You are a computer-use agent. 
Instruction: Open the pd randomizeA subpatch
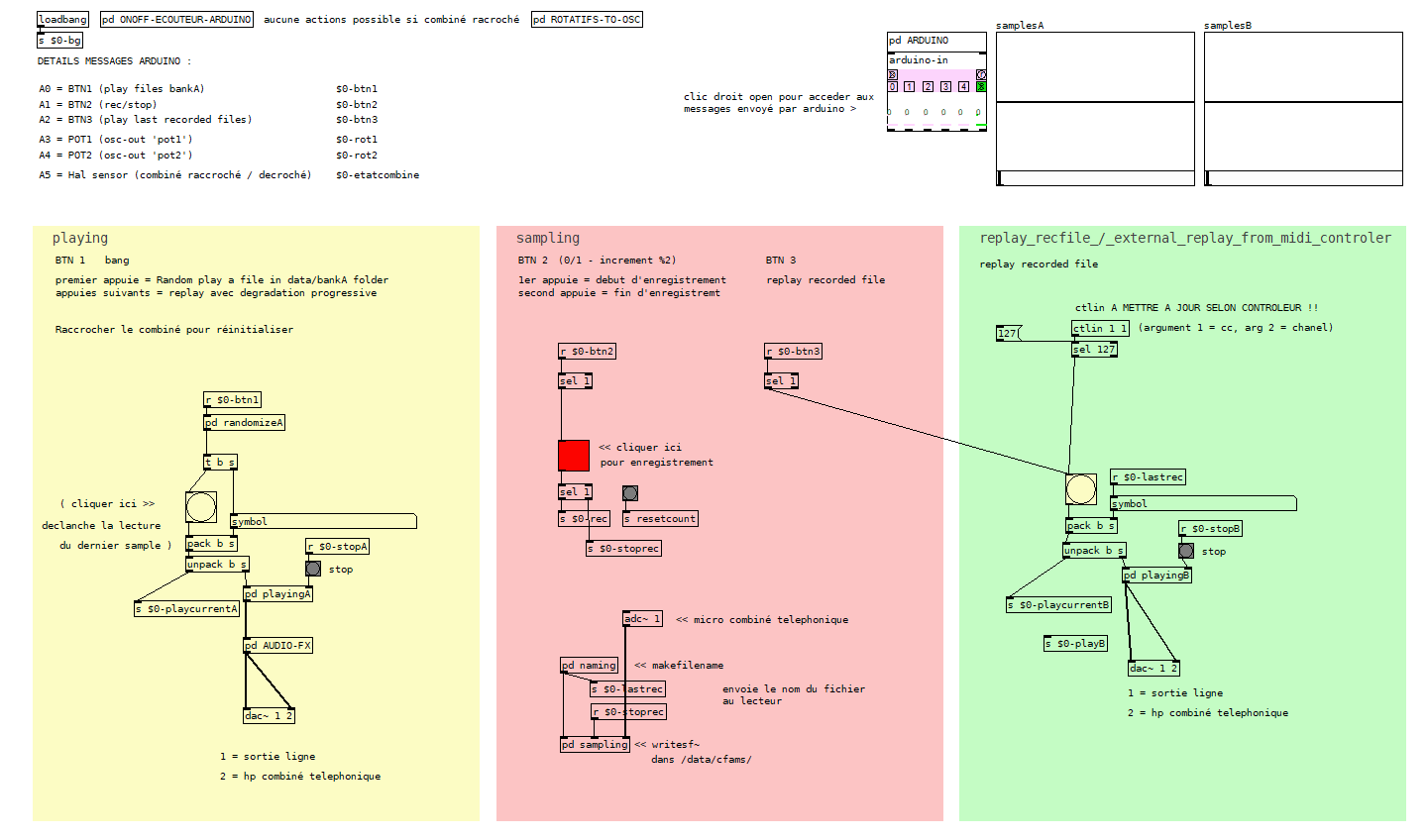click(x=244, y=422)
